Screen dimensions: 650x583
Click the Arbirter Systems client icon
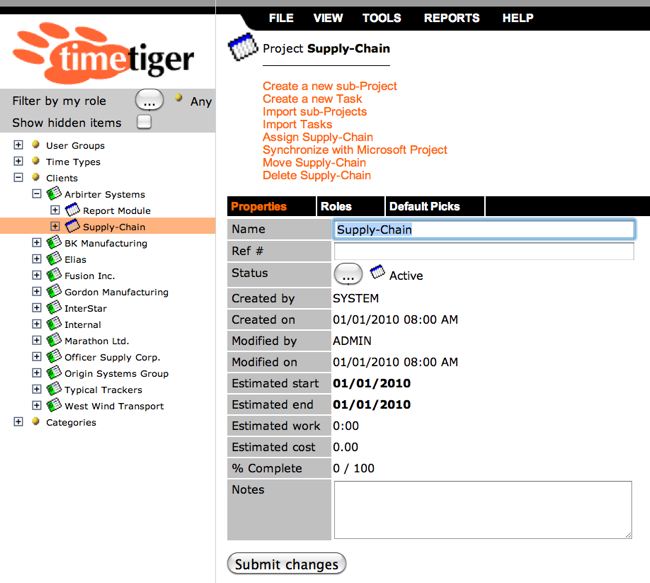54,193
